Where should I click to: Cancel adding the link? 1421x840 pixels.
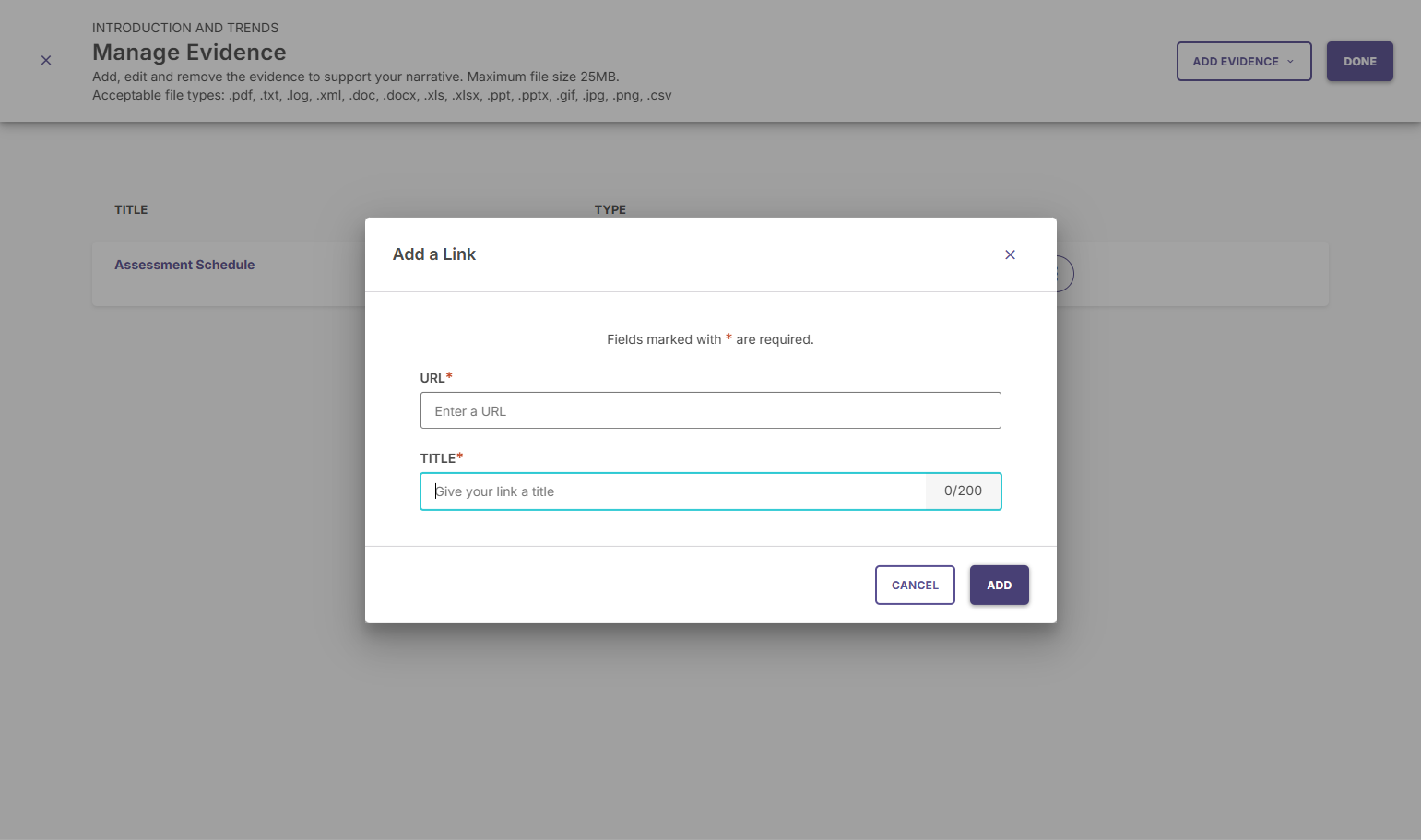[x=915, y=585]
